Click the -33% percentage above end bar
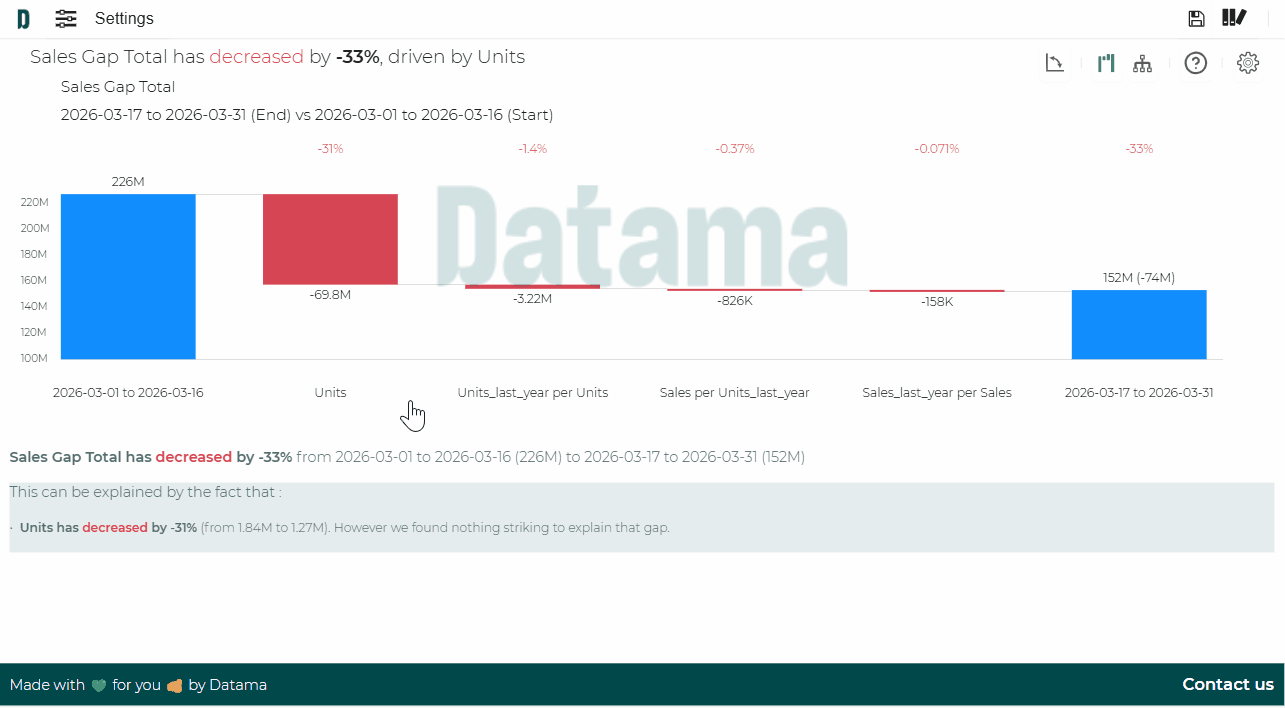 point(1139,149)
